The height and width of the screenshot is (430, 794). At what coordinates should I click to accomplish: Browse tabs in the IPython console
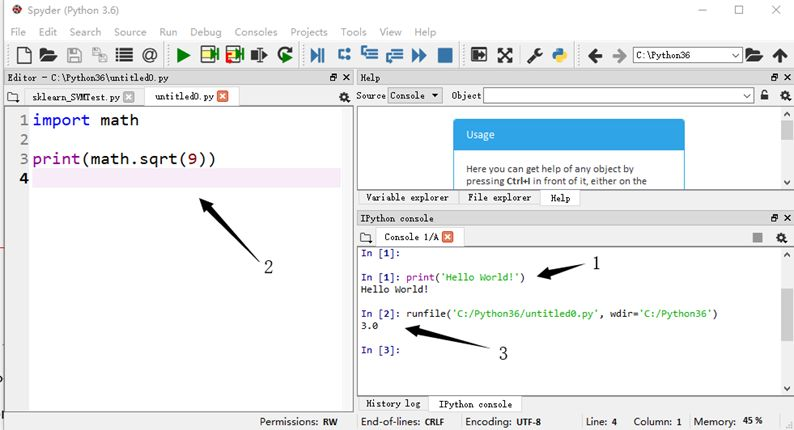pos(366,237)
